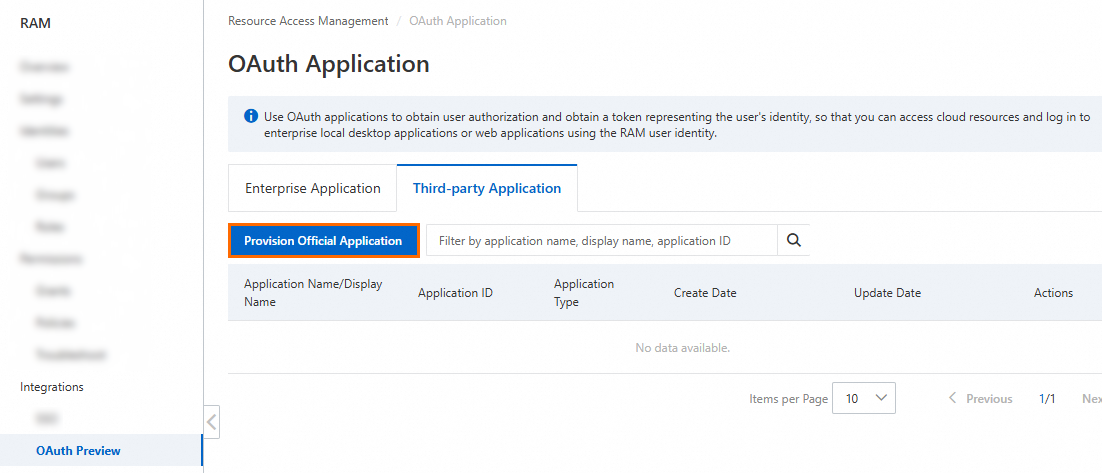Click the blue info icon in banner

pos(251,117)
